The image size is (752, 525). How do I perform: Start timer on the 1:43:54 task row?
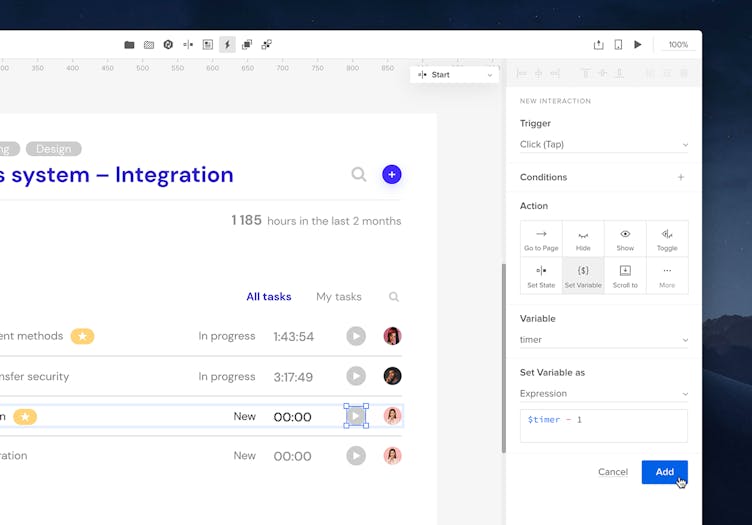(356, 336)
